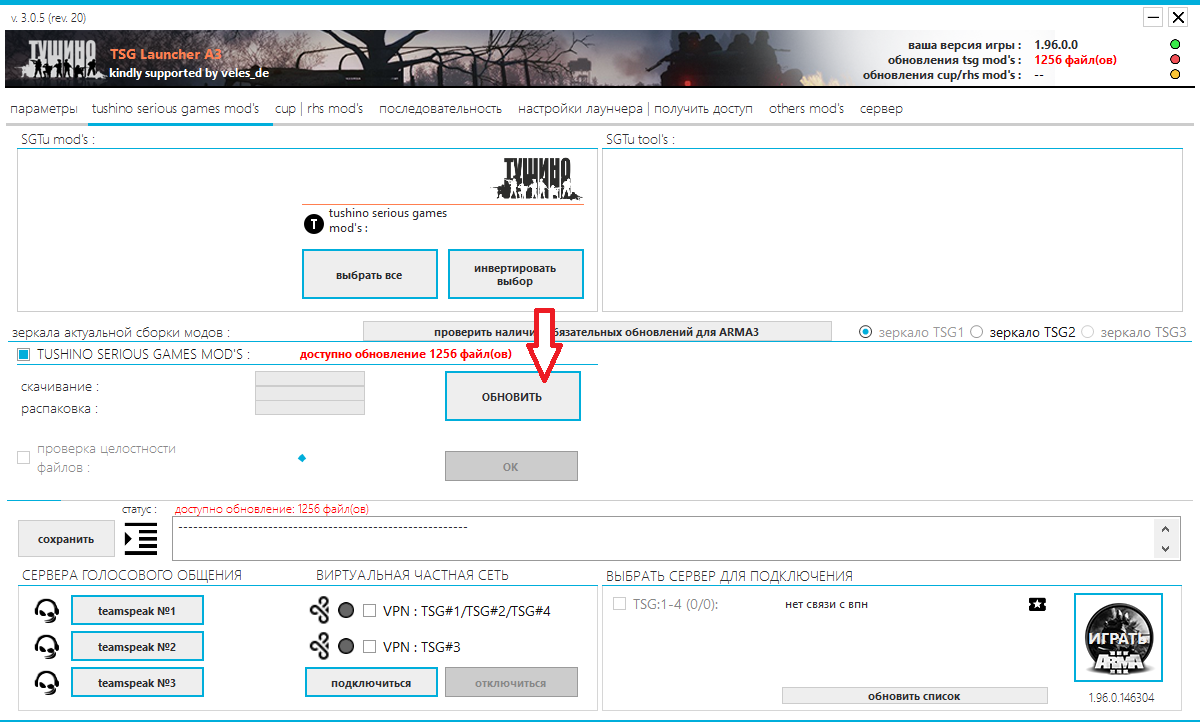
Task: Click the ИГРАТЬ ARMA play icon
Action: point(1118,637)
